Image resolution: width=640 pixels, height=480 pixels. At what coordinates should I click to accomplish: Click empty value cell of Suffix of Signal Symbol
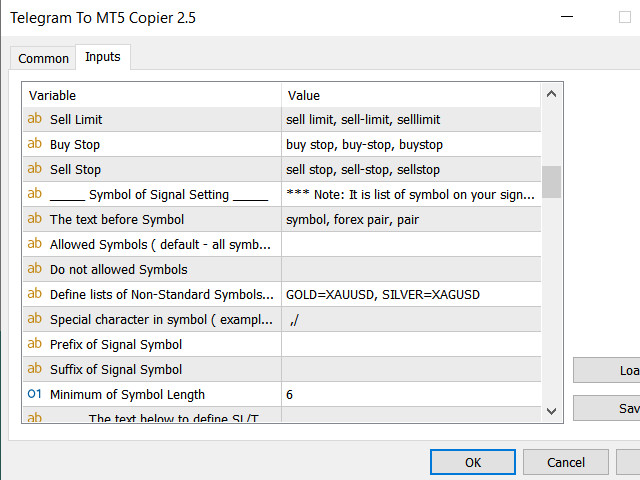tap(411, 369)
